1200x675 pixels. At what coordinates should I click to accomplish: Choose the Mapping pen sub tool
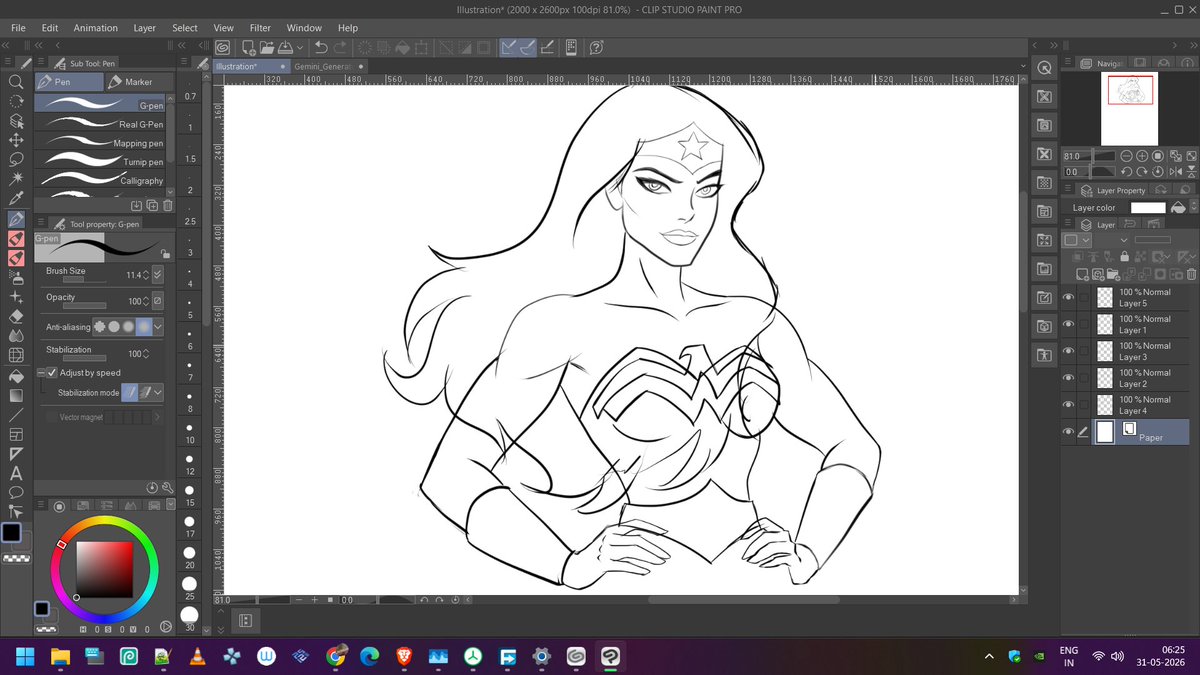[100, 142]
